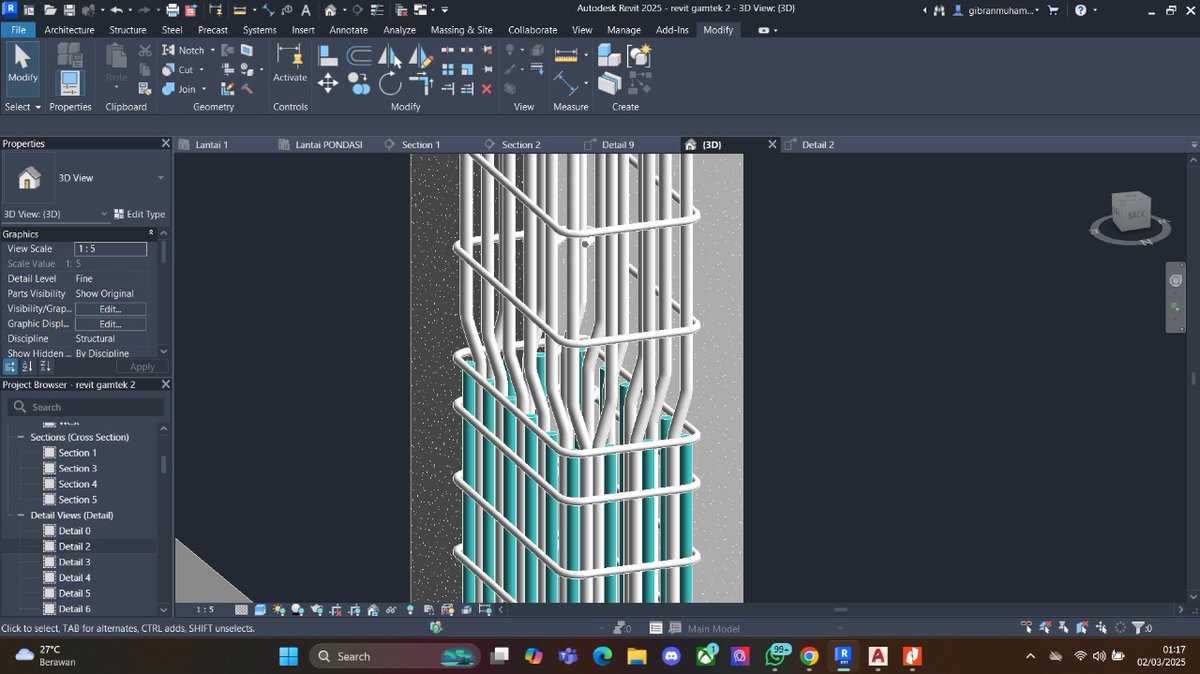Click the Notch geometry tool
The image size is (1200, 674).
[x=182, y=50]
